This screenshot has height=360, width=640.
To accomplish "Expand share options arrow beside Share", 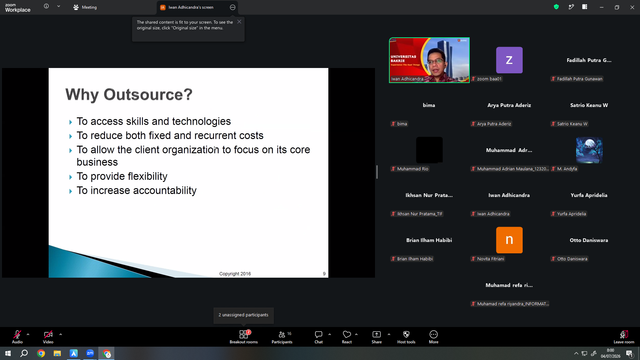I will (x=389, y=334).
